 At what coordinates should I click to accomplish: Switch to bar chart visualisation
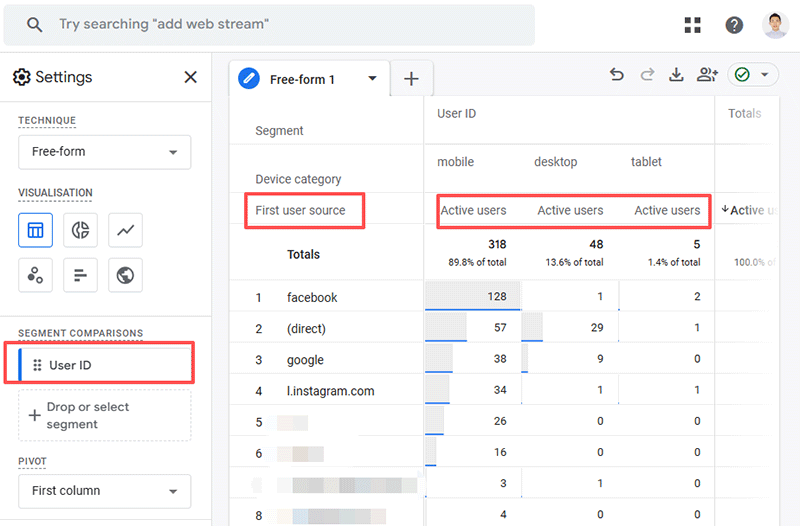coord(81,275)
